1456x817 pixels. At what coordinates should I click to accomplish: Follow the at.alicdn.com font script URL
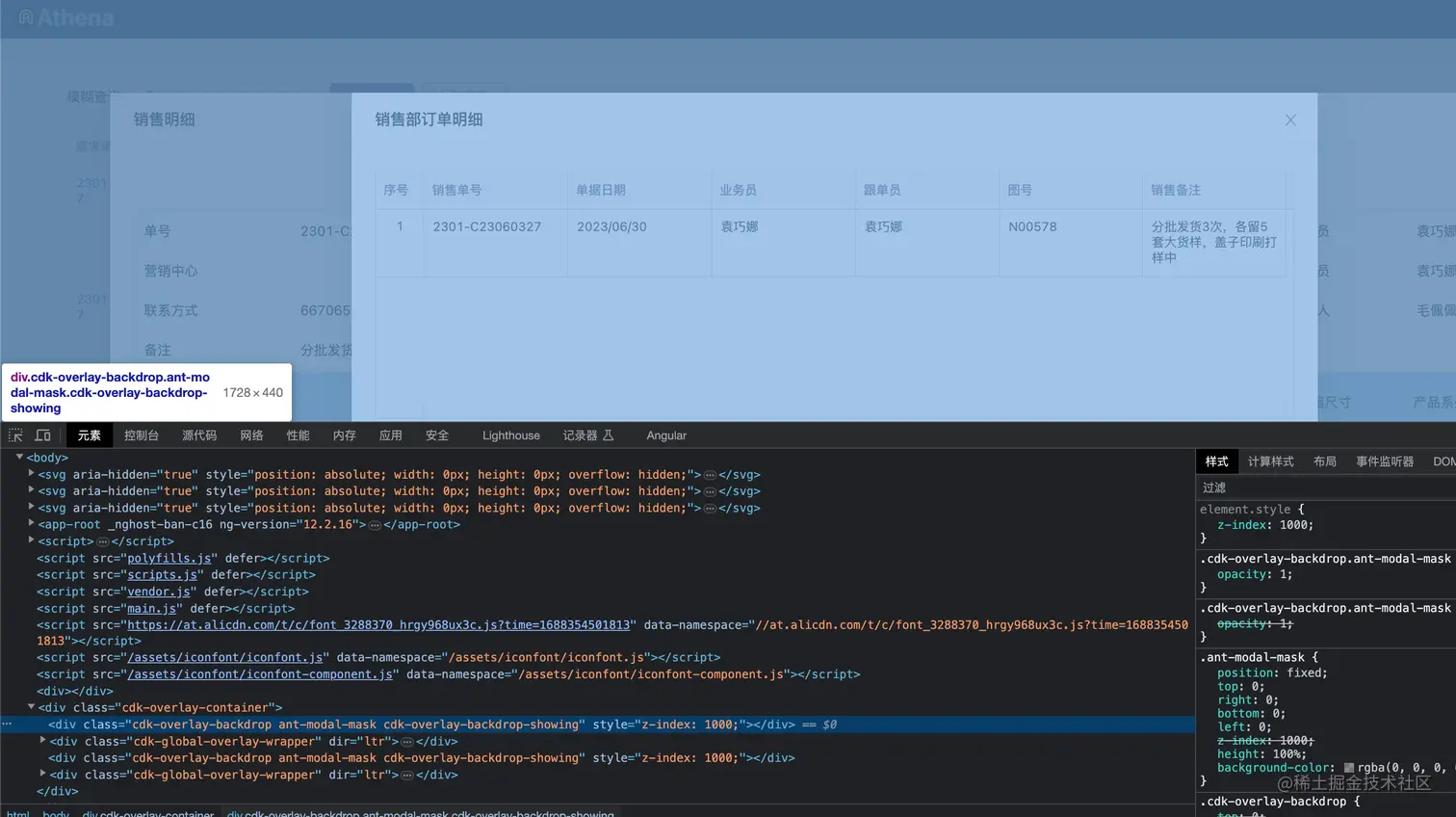[378, 625]
